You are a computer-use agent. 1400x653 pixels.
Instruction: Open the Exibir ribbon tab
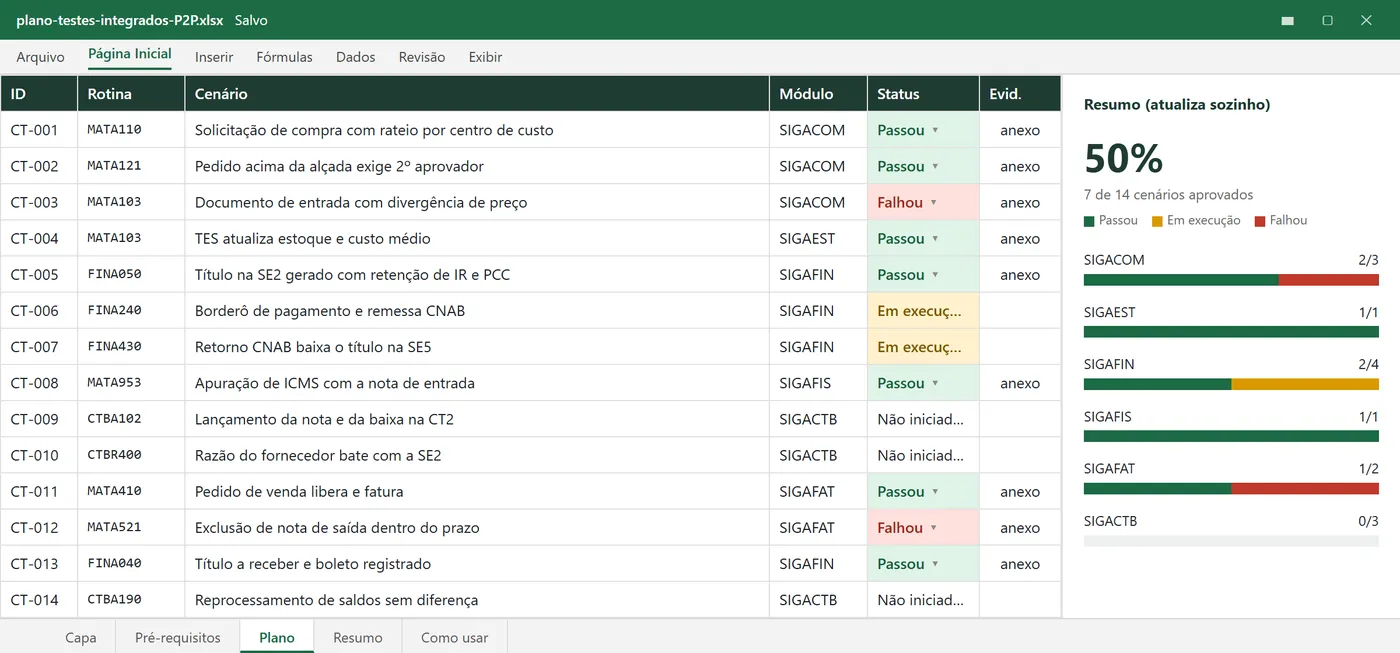point(485,57)
